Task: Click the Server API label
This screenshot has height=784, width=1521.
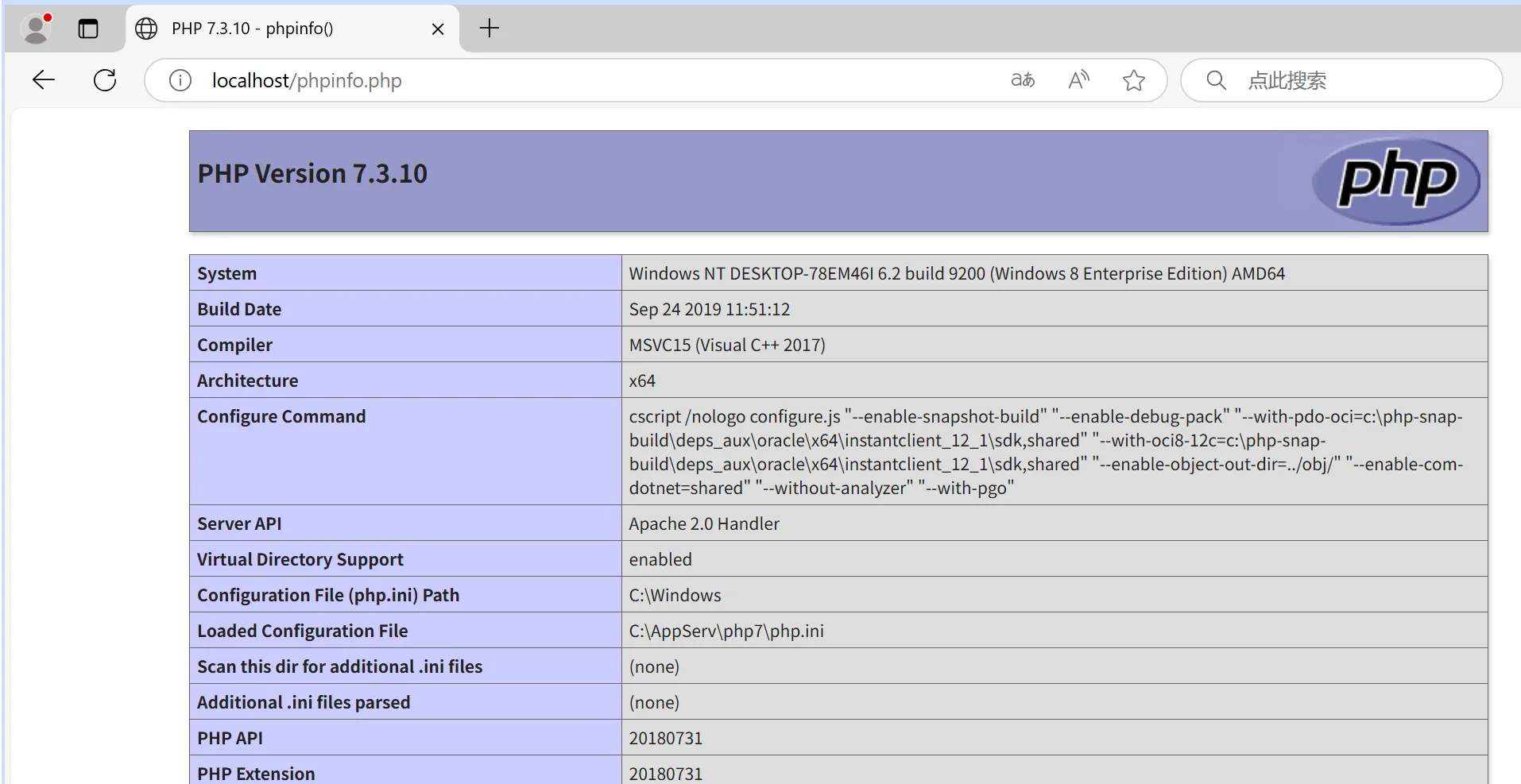Action: coord(239,523)
